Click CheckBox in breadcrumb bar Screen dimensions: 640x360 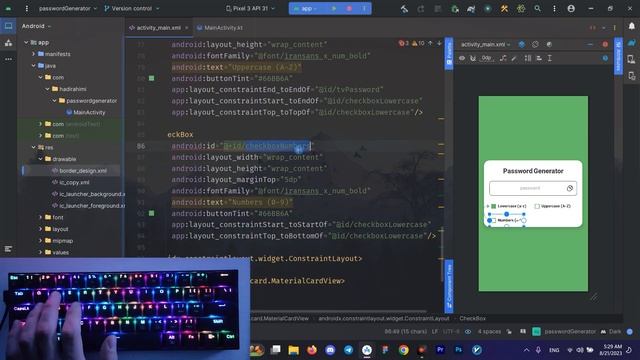[x=473, y=318]
